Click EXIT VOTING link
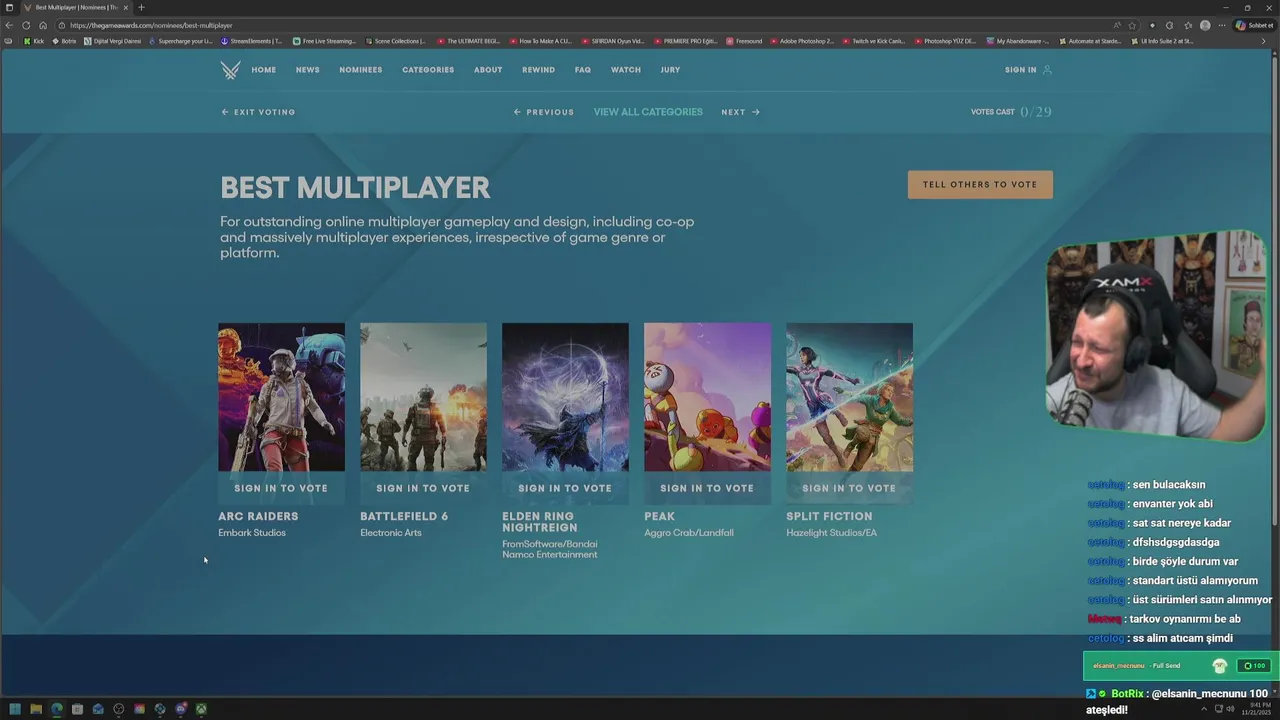1280x720 pixels. [x=258, y=112]
